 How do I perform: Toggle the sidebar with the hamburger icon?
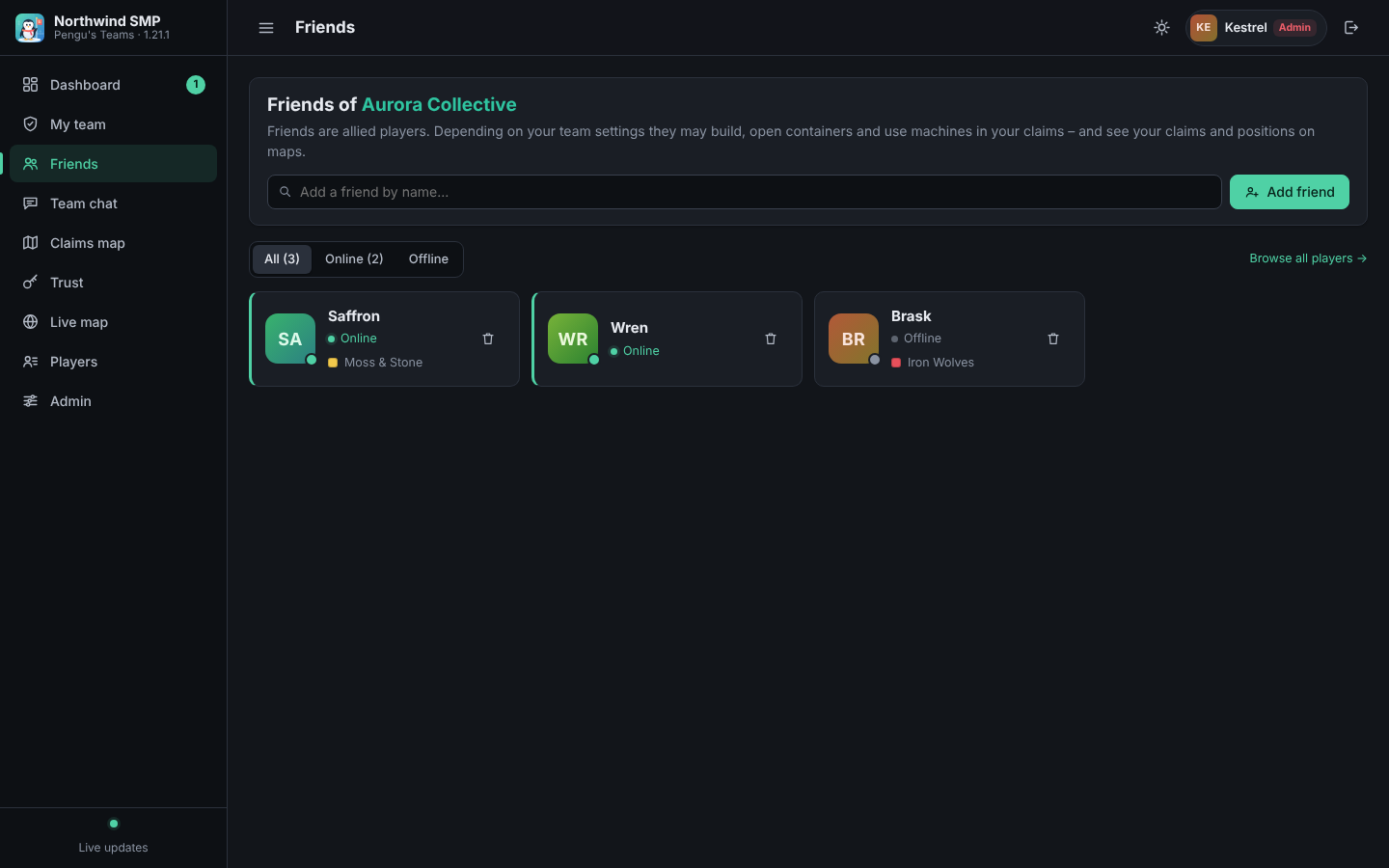[266, 28]
